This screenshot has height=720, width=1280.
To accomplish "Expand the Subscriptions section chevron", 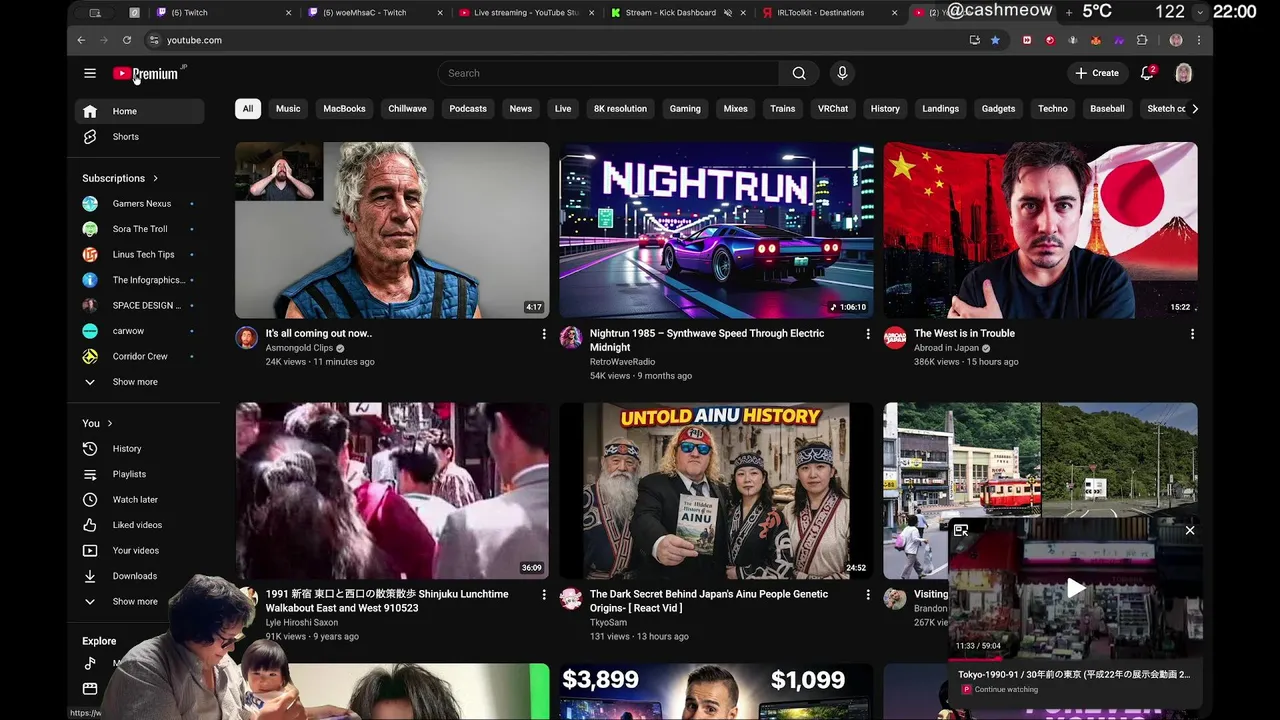I will click(x=155, y=178).
